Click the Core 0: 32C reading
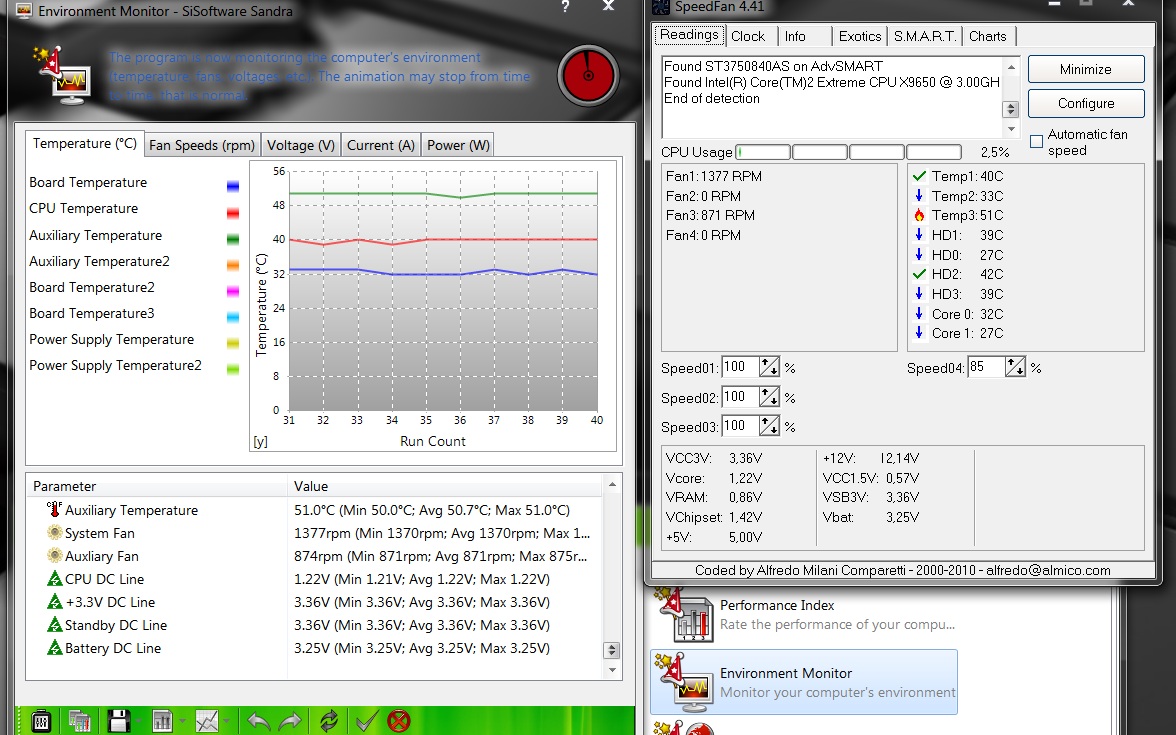 coord(968,314)
